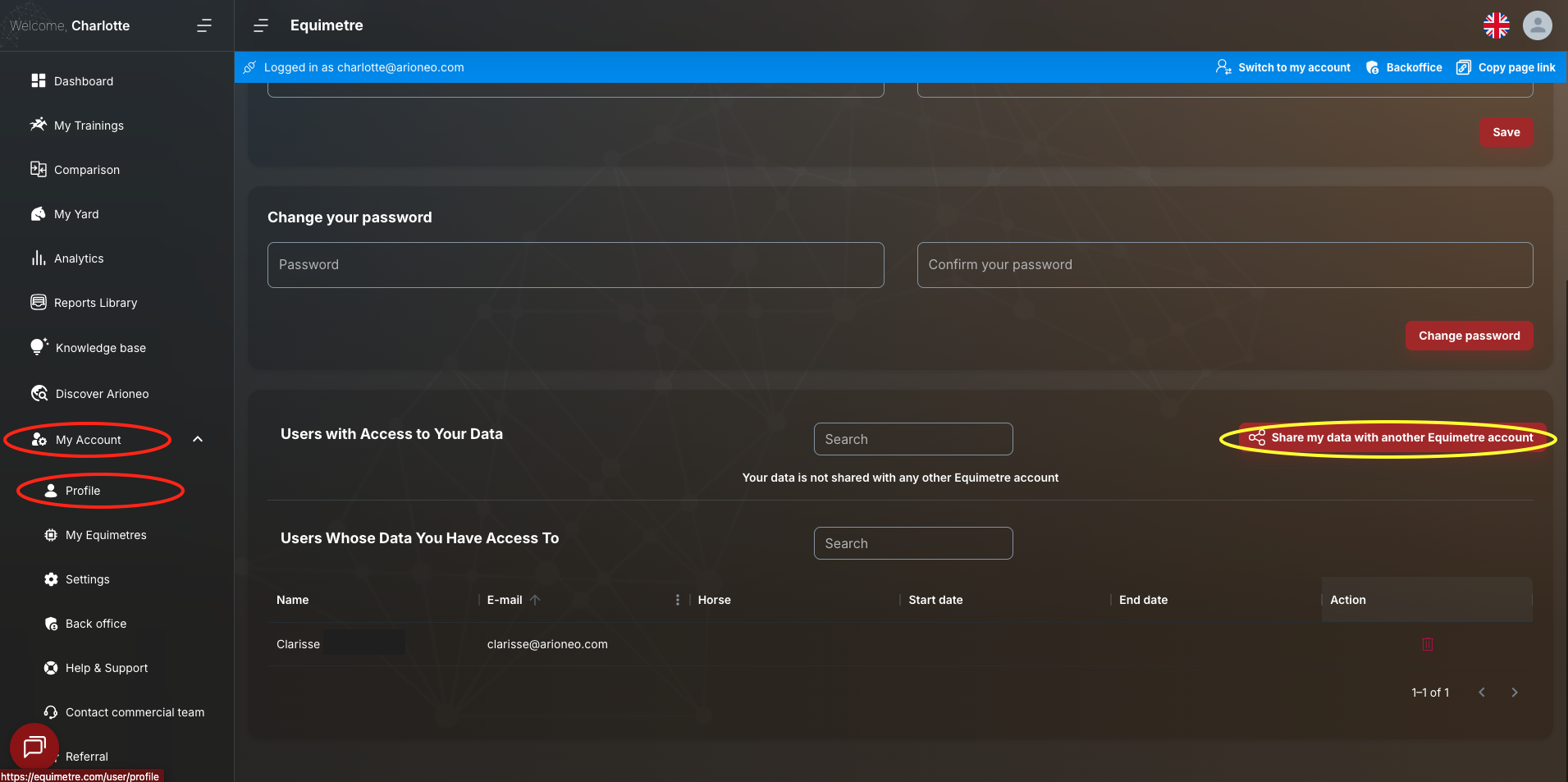Image resolution: width=1568 pixels, height=782 pixels.
Task: Toggle E-mail column sort arrow
Action: point(535,600)
